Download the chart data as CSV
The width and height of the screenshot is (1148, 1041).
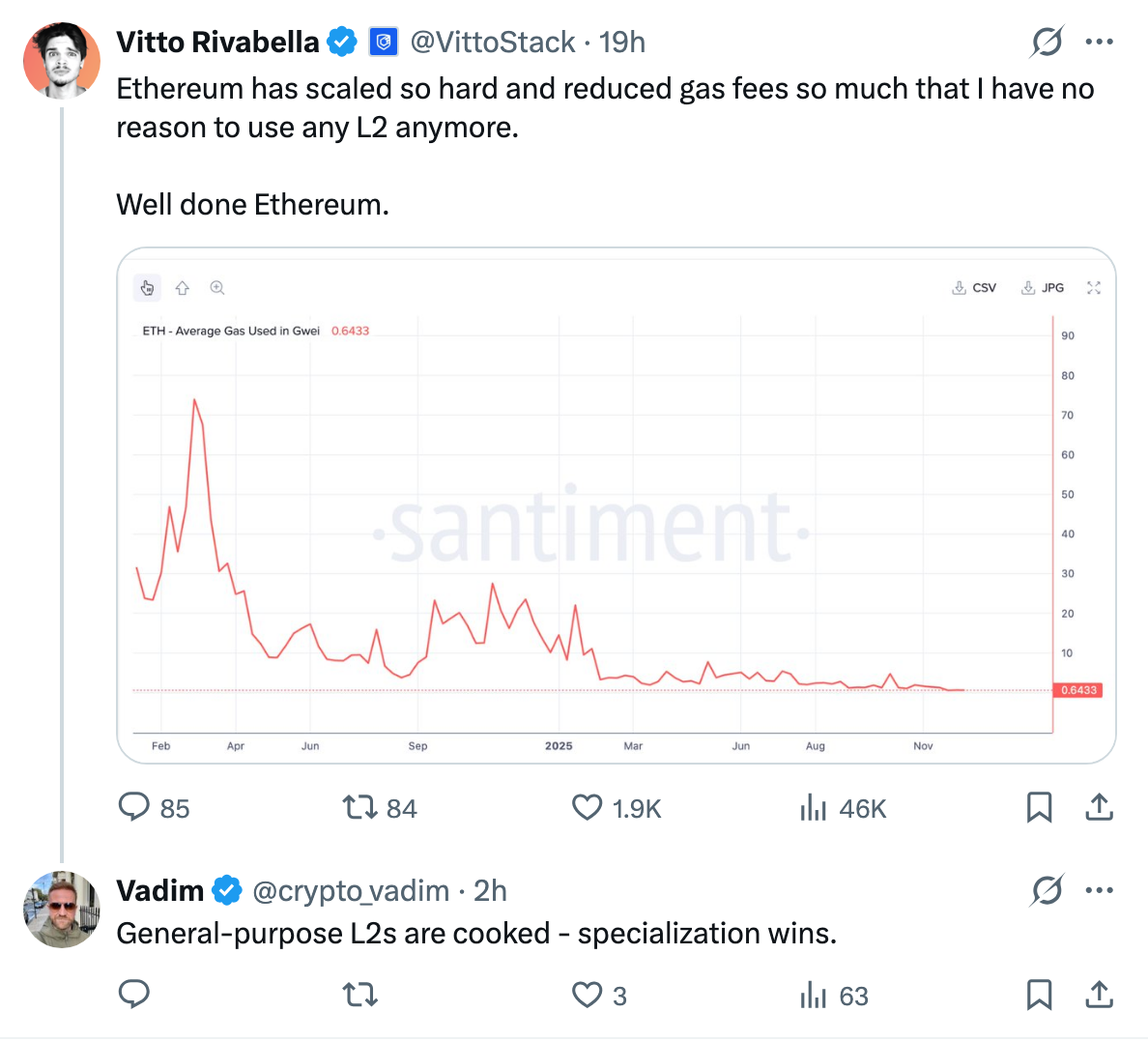point(973,287)
